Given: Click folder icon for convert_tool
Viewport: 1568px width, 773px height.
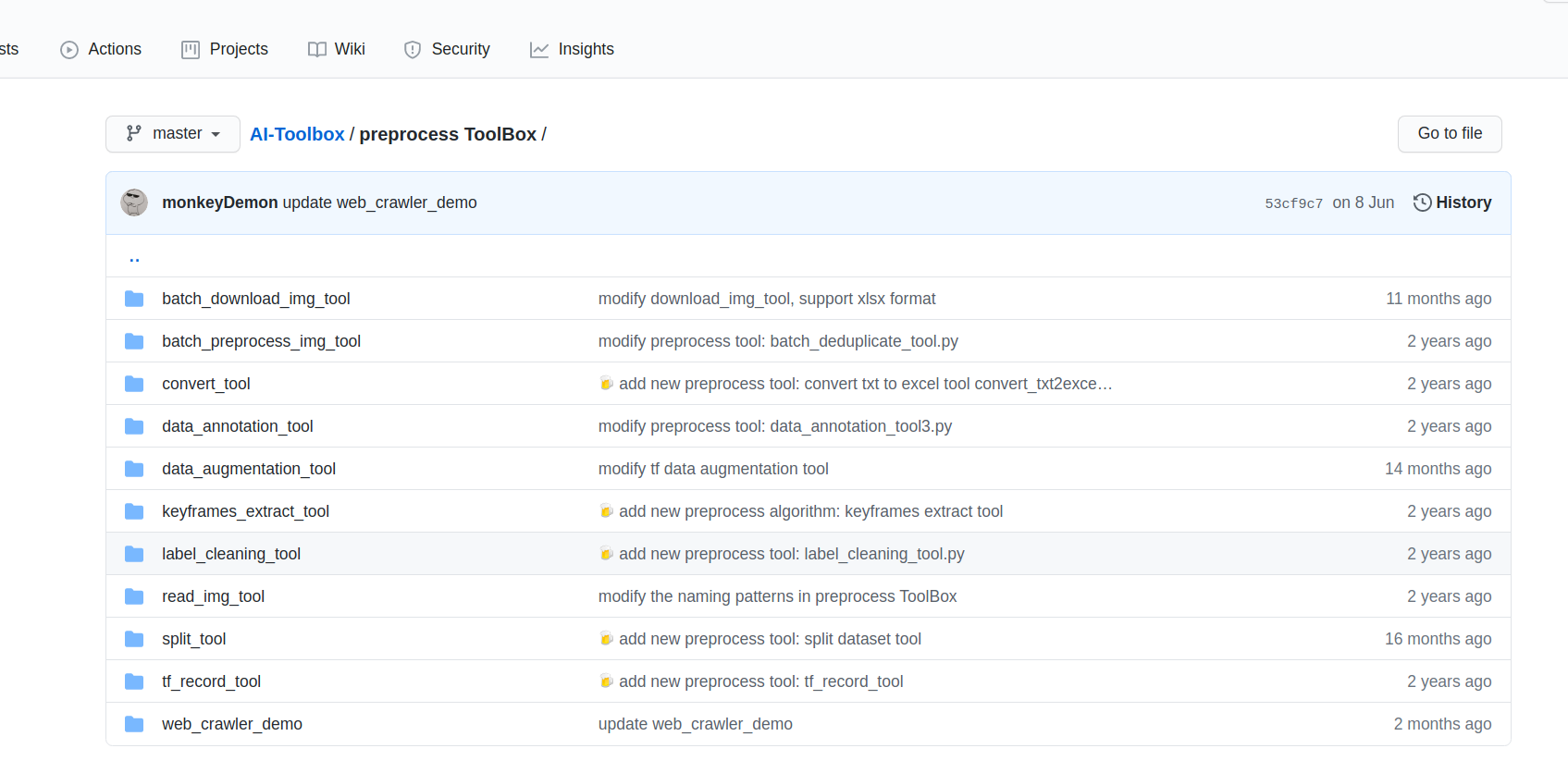Looking at the screenshot, I should point(134,384).
